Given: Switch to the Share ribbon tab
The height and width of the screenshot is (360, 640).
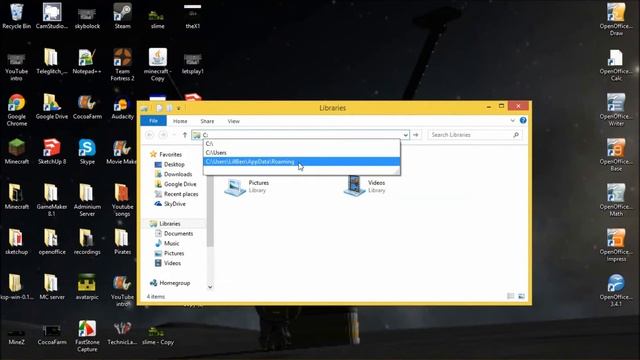Looking at the screenshot, I should tap(207, 121).
